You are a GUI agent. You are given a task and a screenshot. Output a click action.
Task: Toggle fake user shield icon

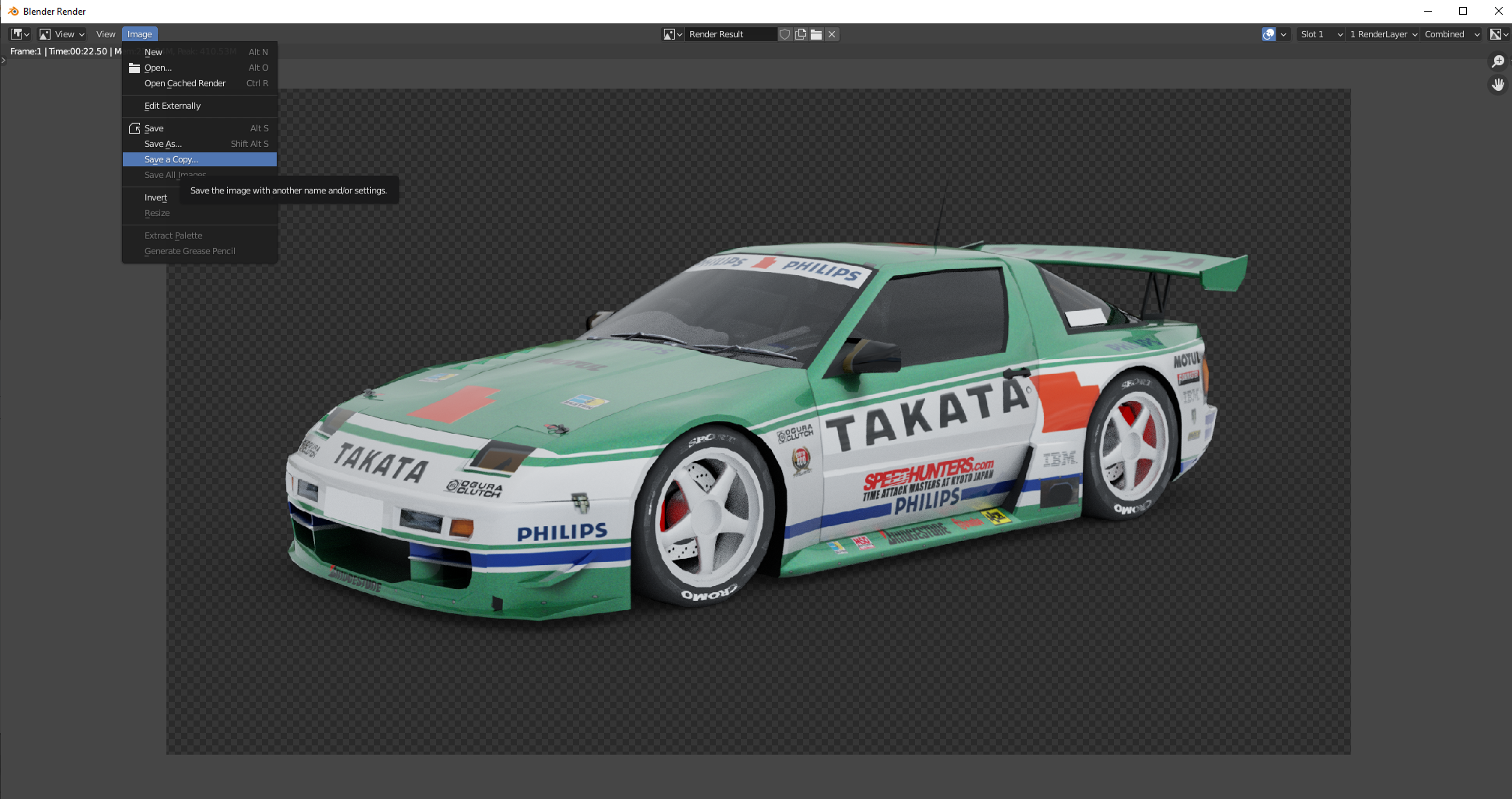click(x=785, y=34)
